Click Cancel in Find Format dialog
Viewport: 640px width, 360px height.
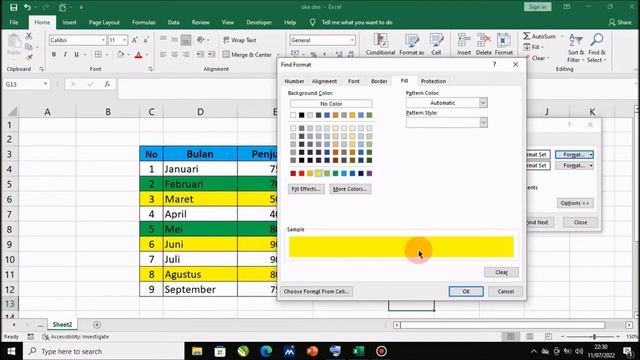point(506,291)
